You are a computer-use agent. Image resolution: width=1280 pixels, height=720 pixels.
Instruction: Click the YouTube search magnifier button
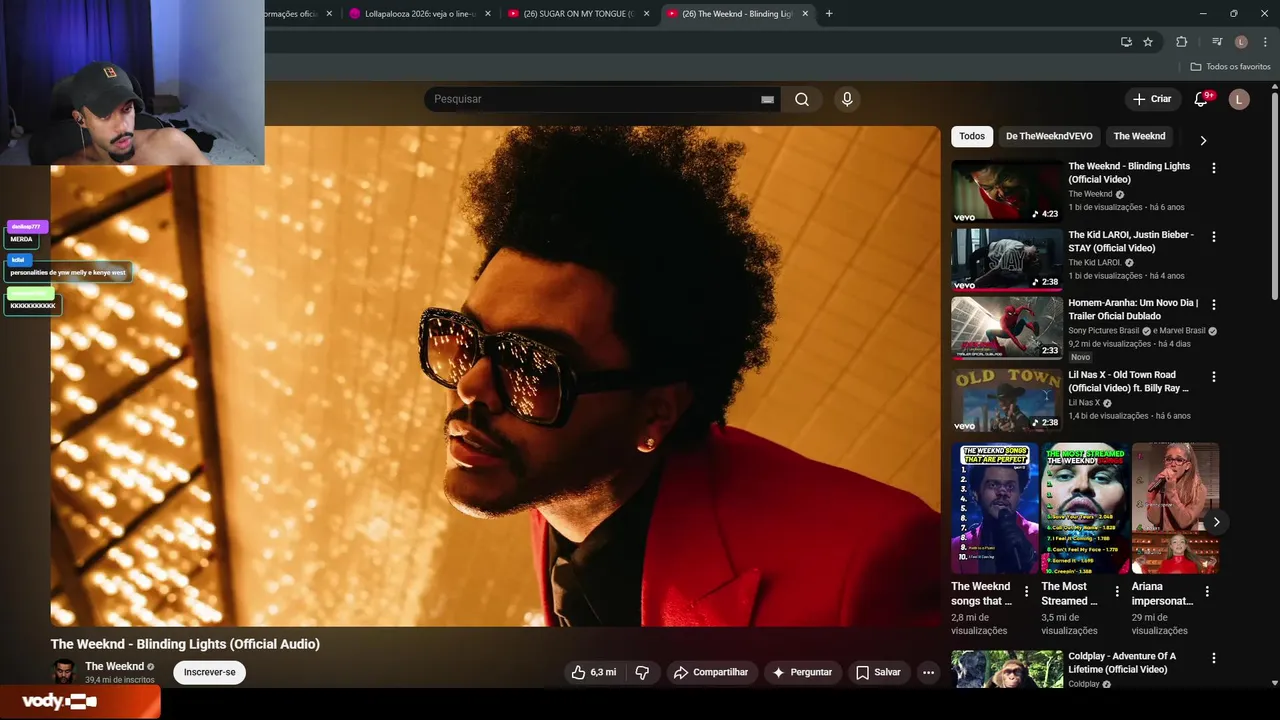click(802, 99)
